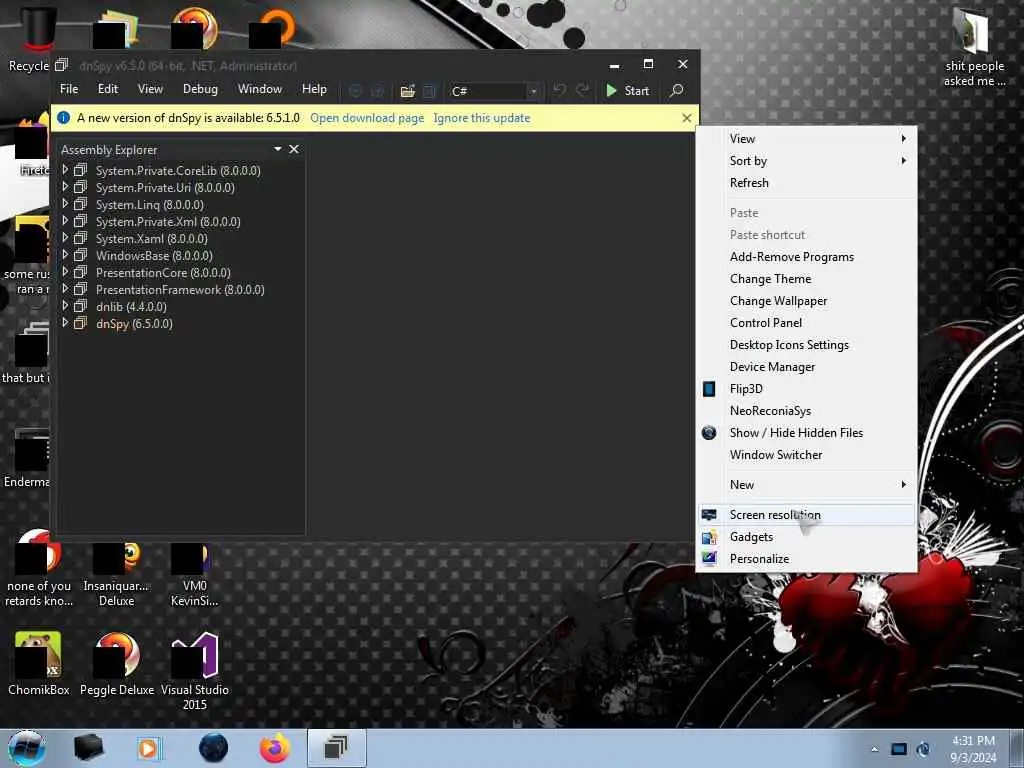Expand the System.Private.CoreLib assembly node
Screen dimensions: 1024x768
point(65,170)
